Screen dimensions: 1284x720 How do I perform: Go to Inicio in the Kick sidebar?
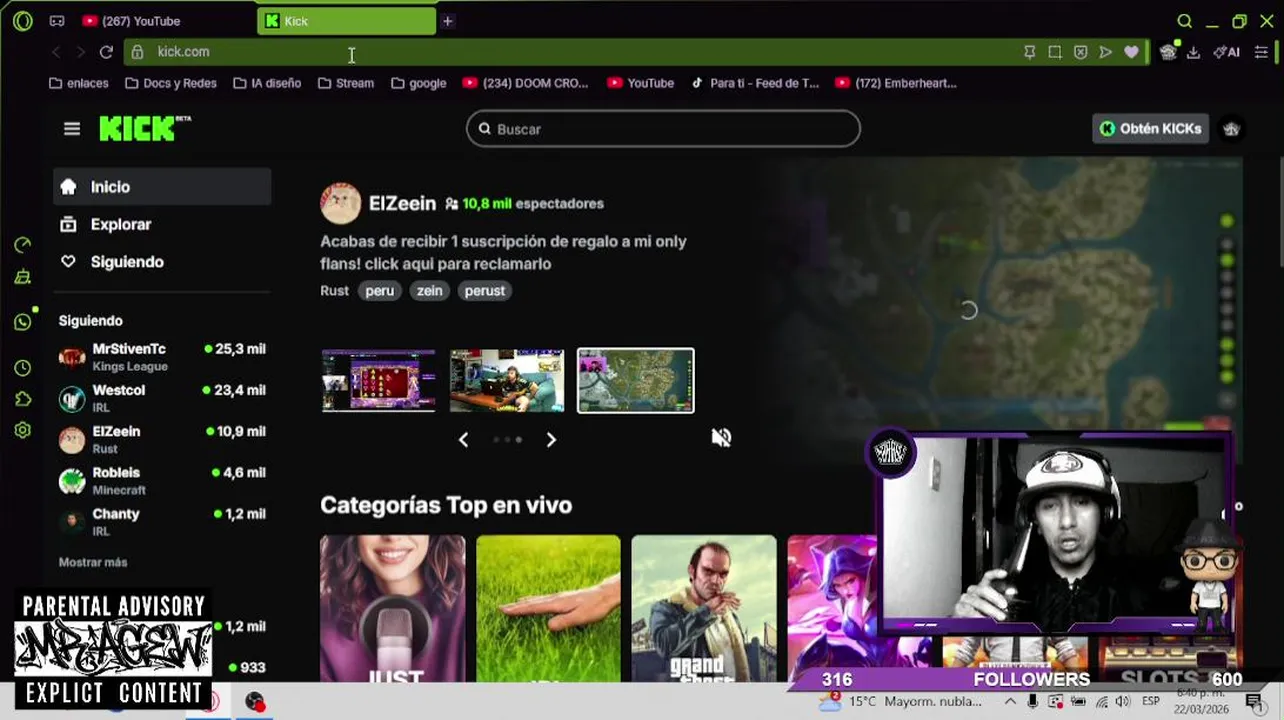coord(162,187)
